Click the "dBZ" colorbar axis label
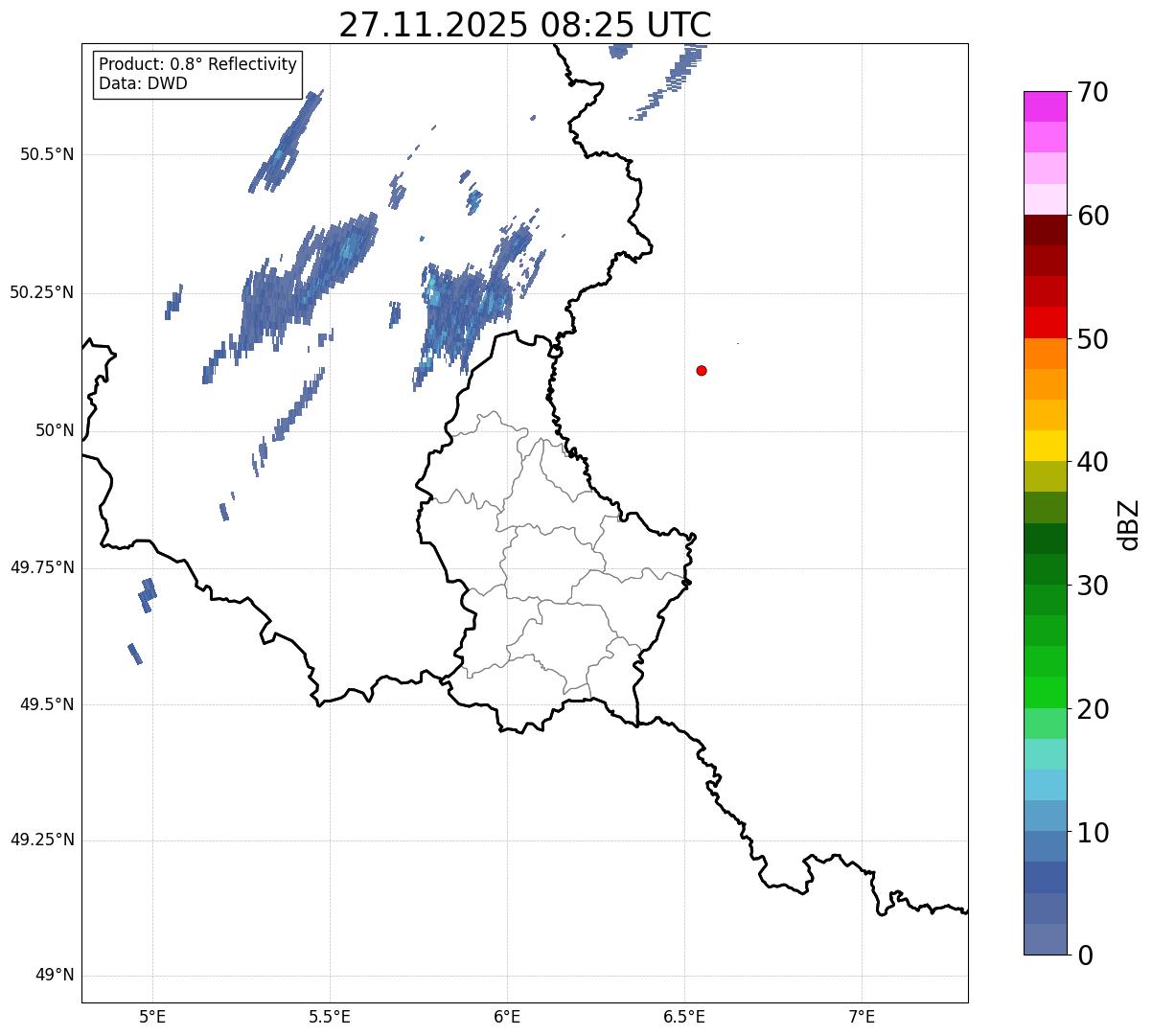Screen dimensions: 1152x1036 tap(1129, 524)
